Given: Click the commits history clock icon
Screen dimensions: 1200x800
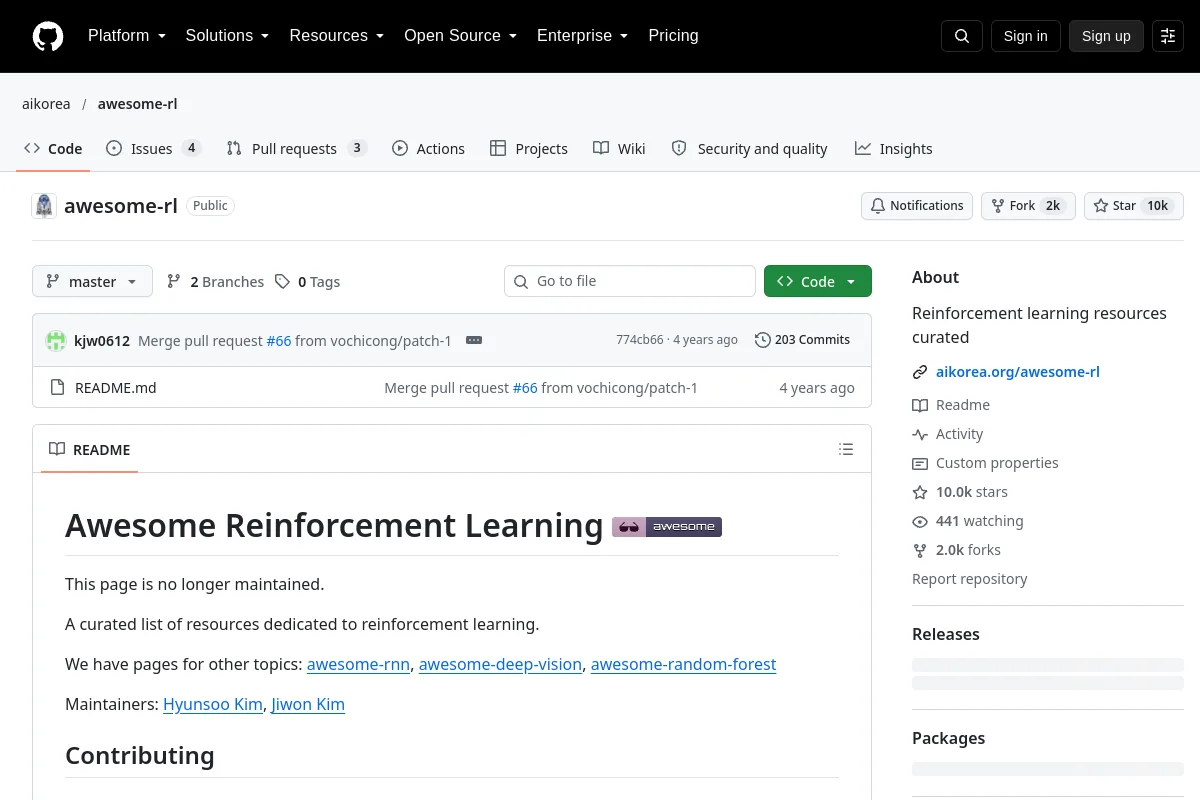Looking at the screenshot, I should tap(763, 340).
